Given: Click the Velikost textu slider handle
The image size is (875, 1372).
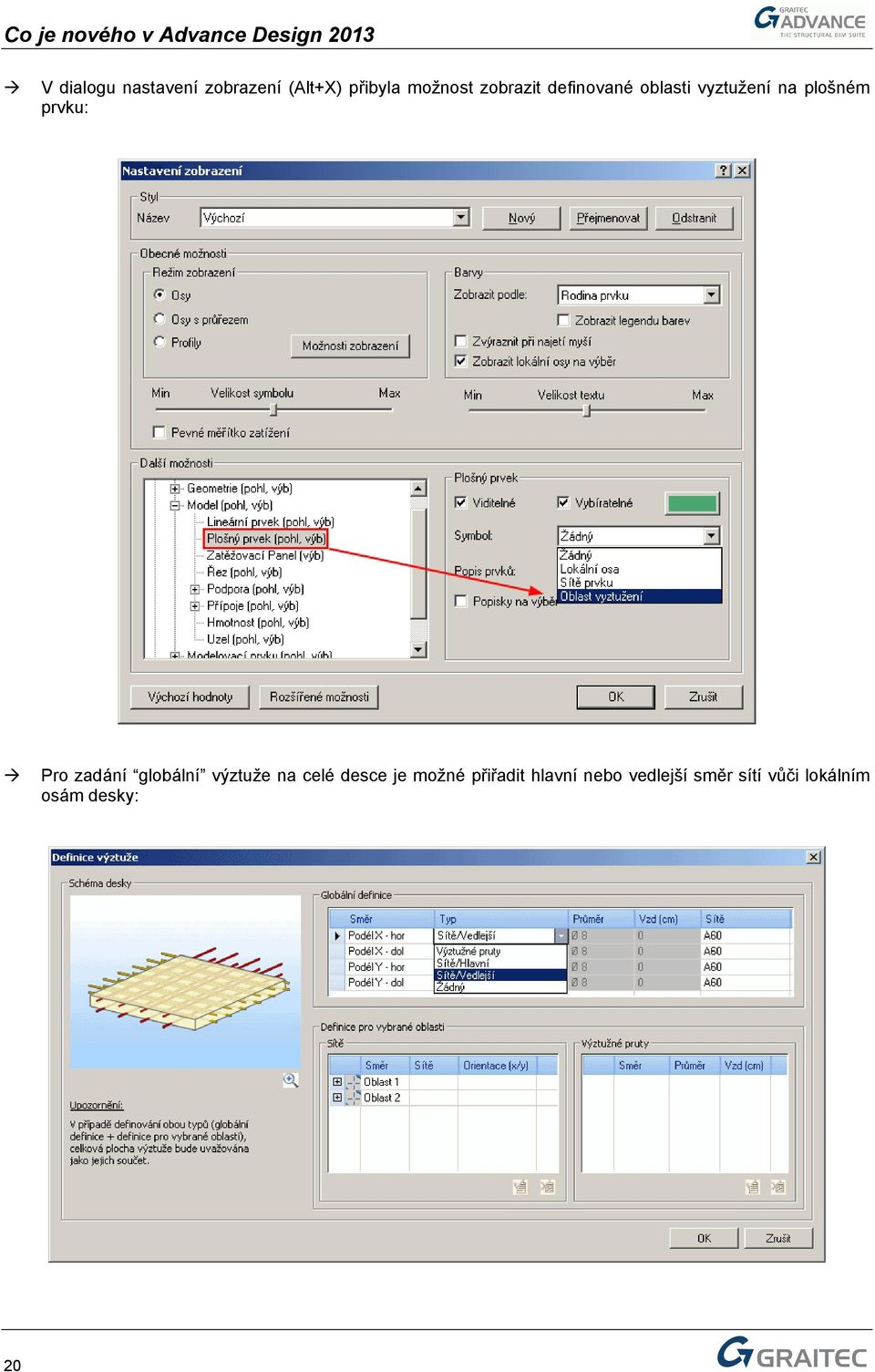Looking at the screenshot, I should tap(586, 410).
